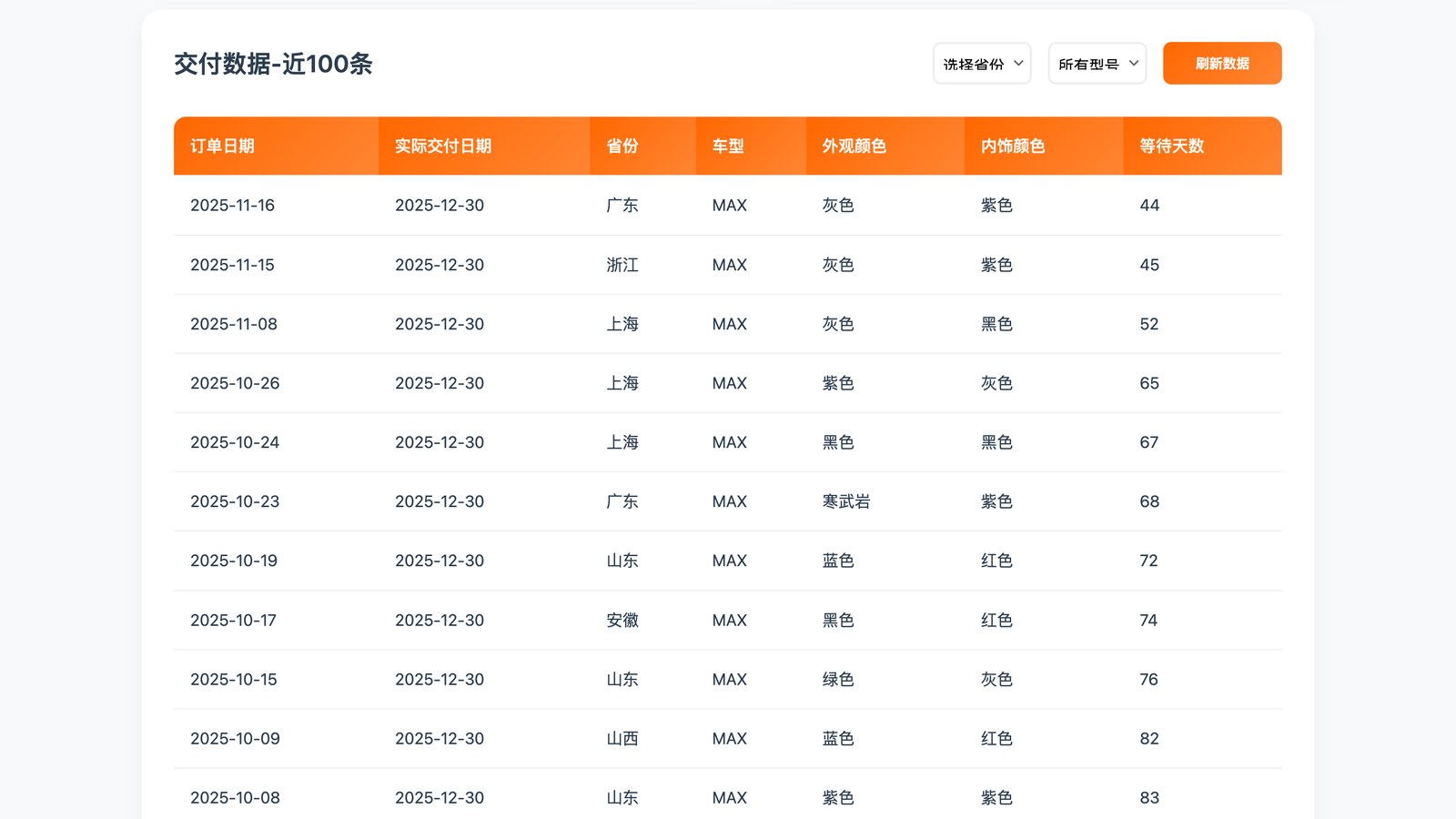Click 灰色 exterior in the 2025-11-15 row

click(838, 265)
